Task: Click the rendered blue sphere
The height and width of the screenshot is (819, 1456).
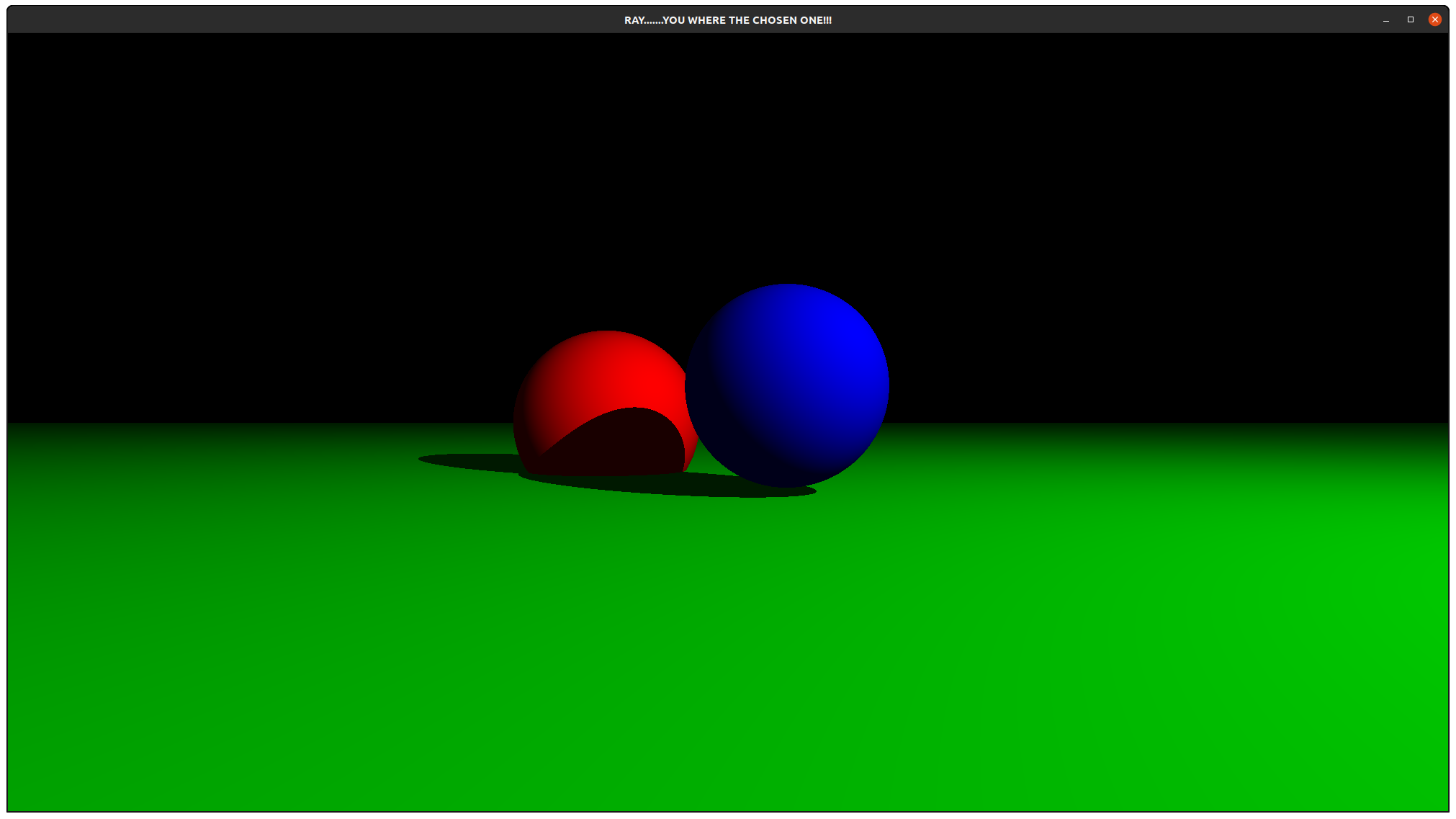Action: (787, 385)
